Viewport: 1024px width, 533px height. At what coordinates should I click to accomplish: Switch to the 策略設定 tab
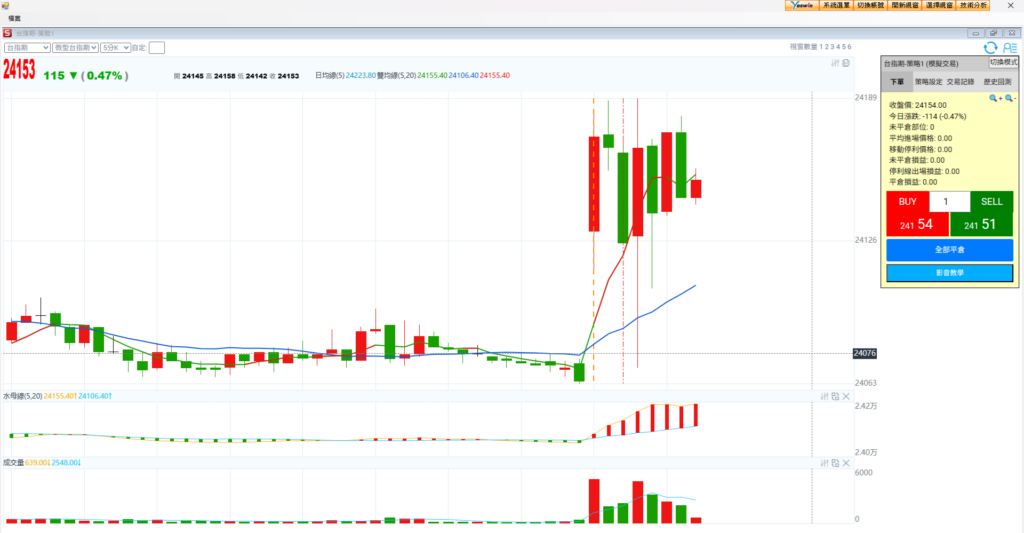(929, 82)
